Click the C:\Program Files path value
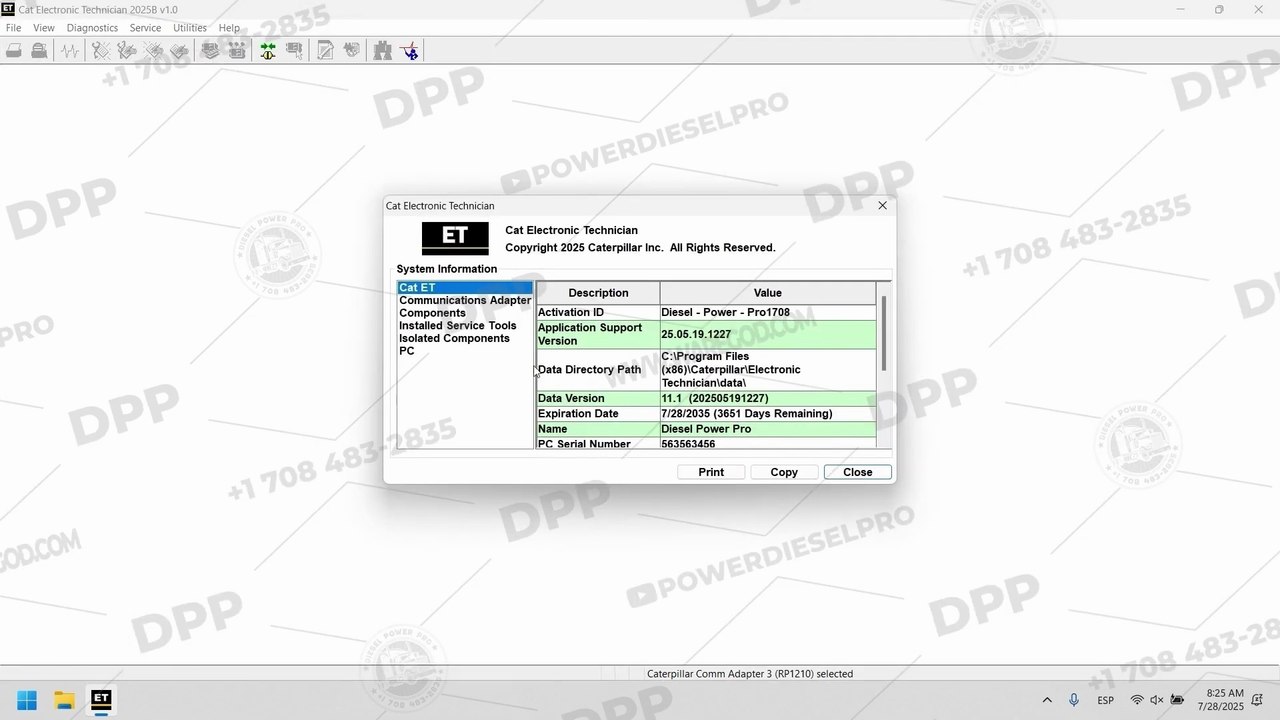Viewport: 1280px width, 720px height. pos(768,370)
